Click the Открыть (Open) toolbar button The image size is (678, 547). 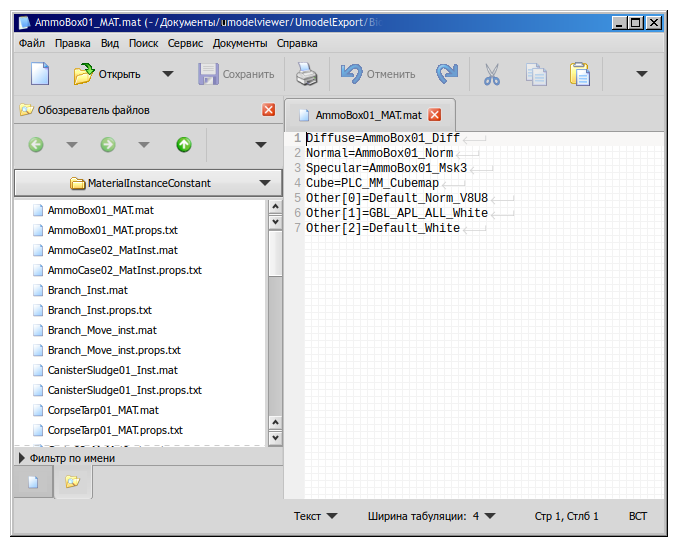tap(107, 74)
